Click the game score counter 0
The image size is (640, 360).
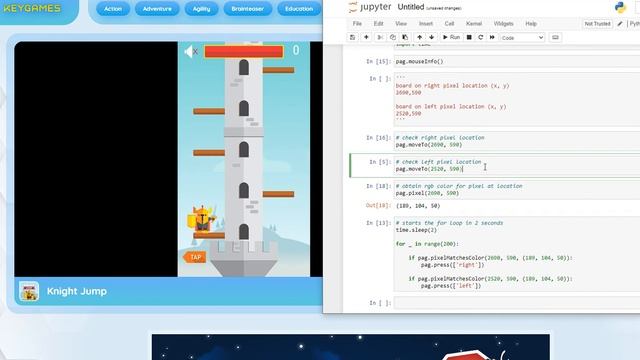coord(296,50)
